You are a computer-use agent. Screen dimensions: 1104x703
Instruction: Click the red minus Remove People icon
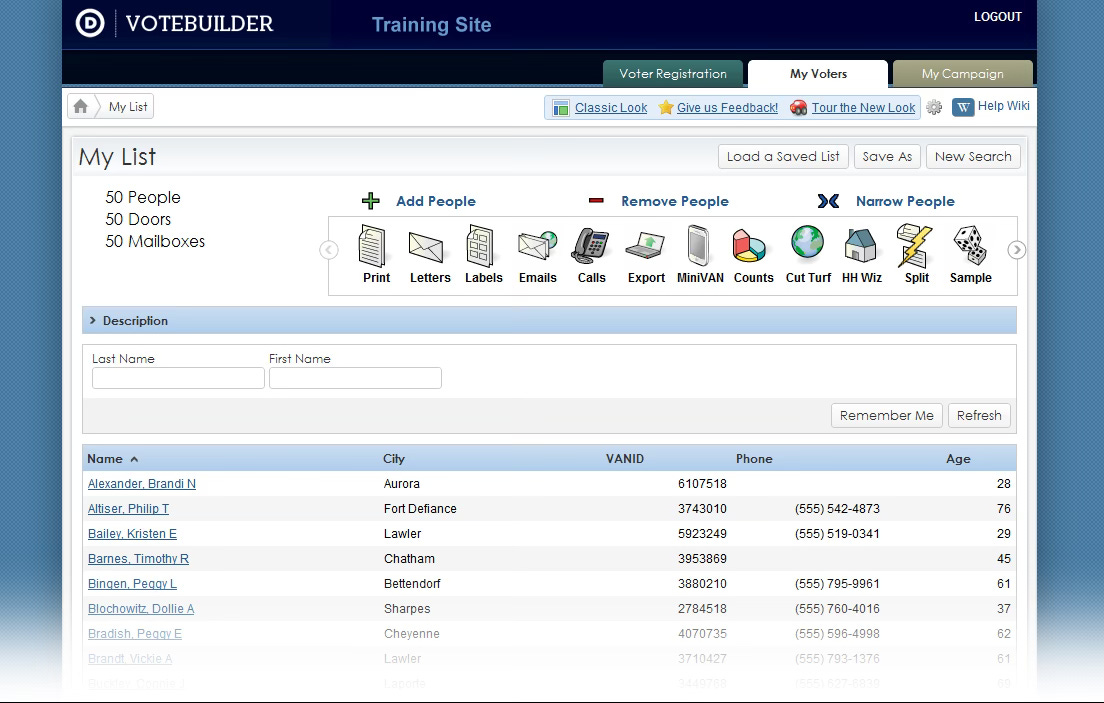pyautogui.click(x=596, y=201)
